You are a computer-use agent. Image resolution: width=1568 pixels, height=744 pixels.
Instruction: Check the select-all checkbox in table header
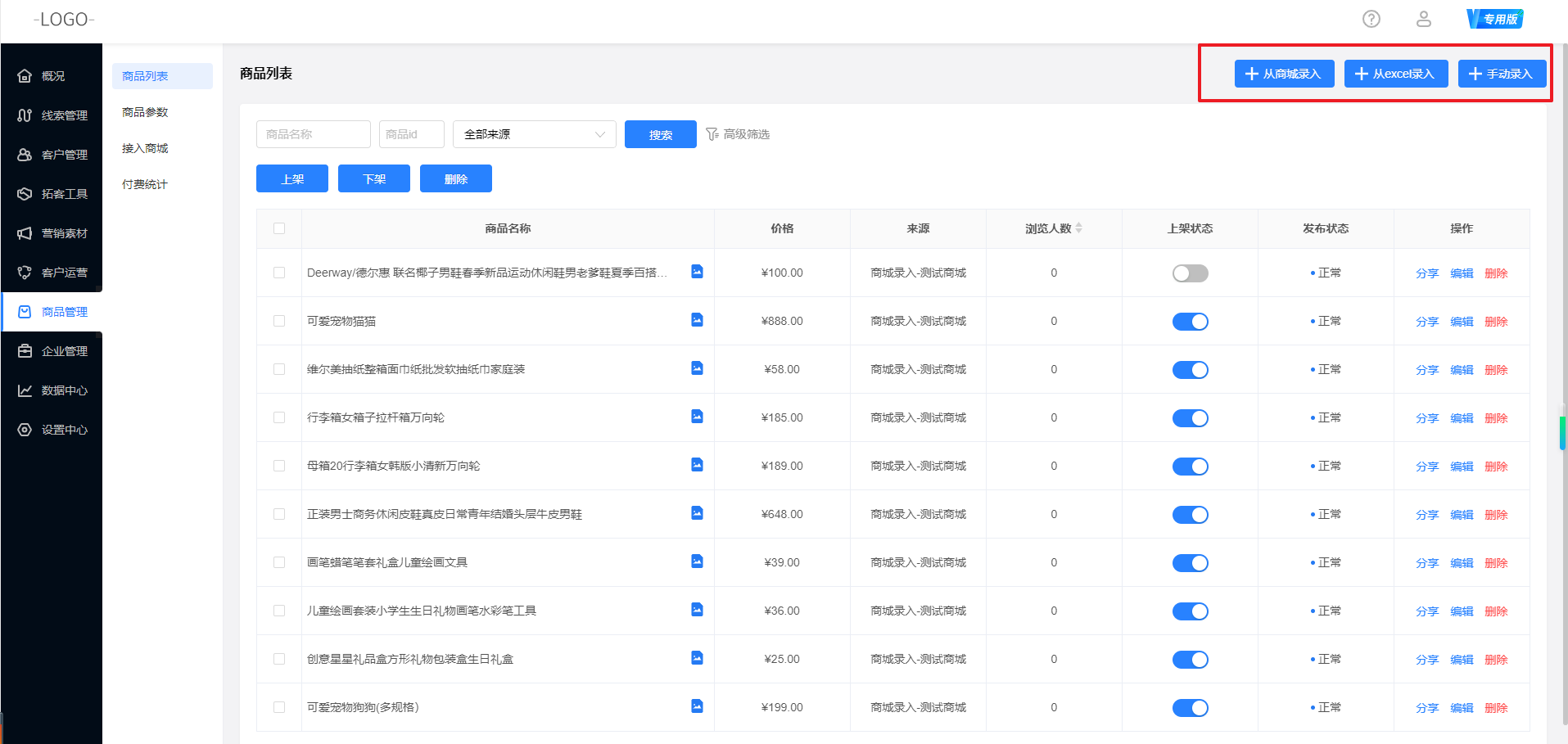pos(279,228)
